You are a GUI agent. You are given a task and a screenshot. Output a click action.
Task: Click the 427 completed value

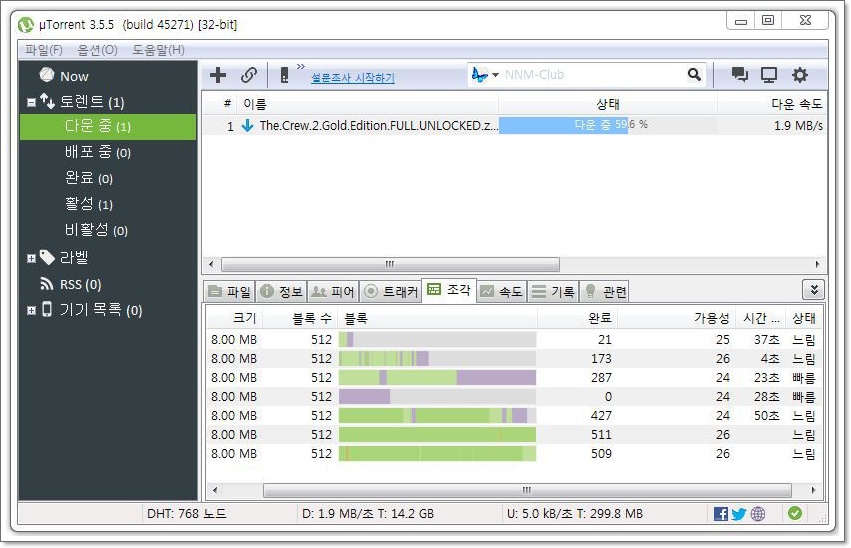pos(601,416)
